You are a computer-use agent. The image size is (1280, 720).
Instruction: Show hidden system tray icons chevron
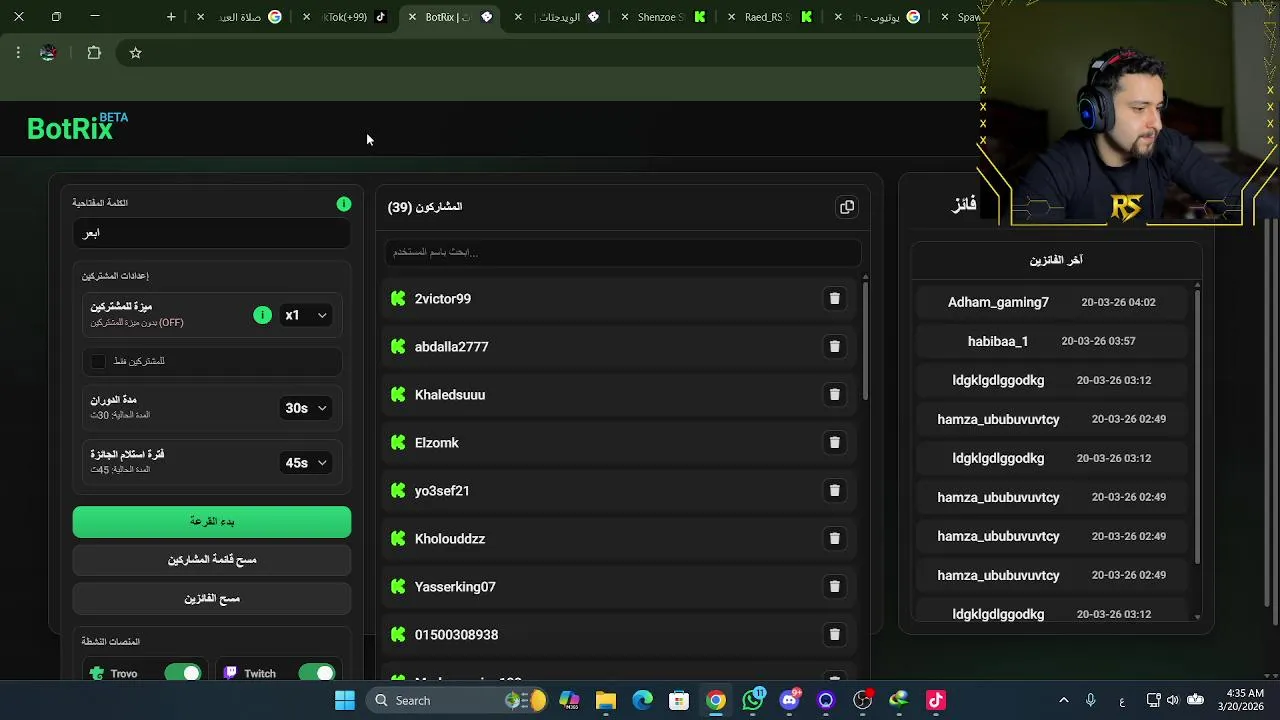[x=1063, y=700]
